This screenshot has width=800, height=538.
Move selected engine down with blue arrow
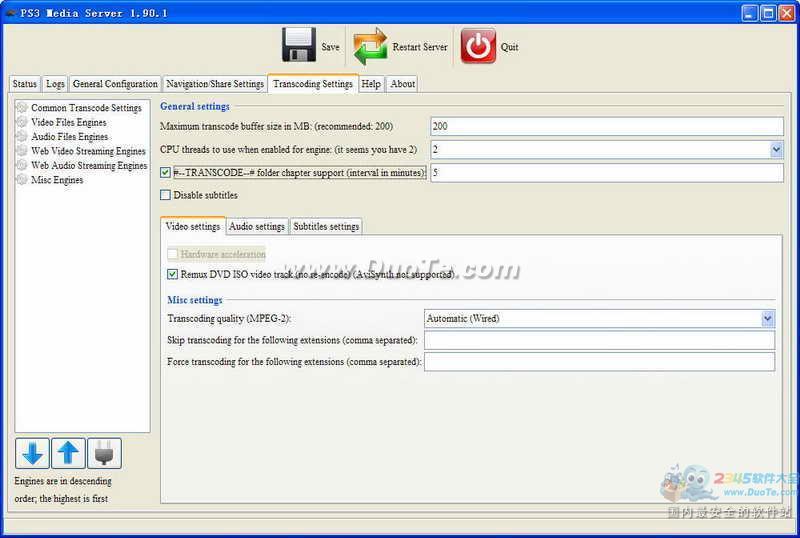coord(32,453)
